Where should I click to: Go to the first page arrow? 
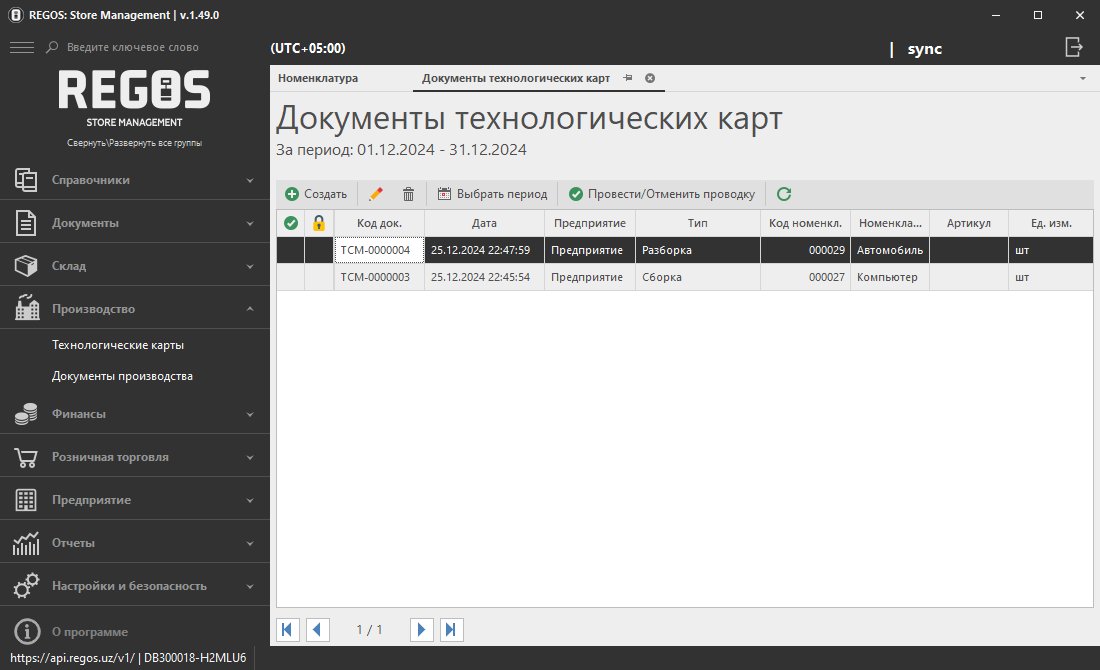pos(288,629)
